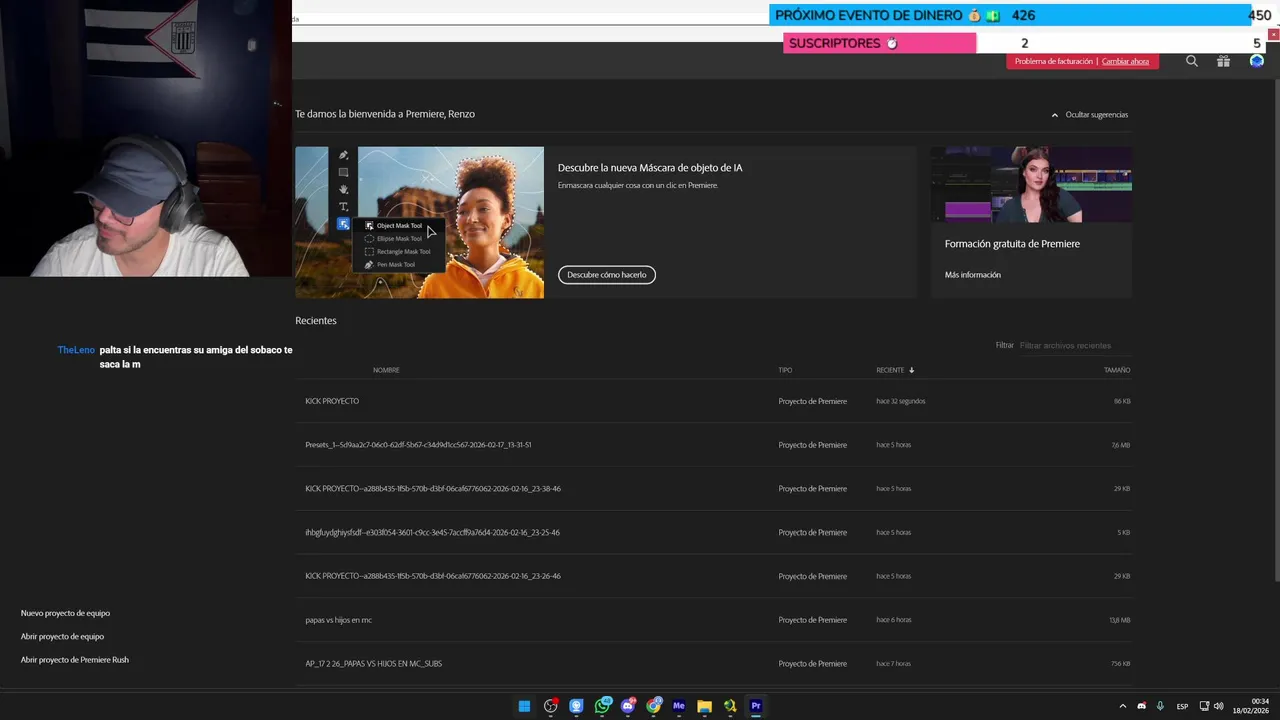This screenshot has height=720, width=1280.
Task: Click the Descubre la nueva Máscara de objeto de IA heading
Action: (x=650, y=168)
